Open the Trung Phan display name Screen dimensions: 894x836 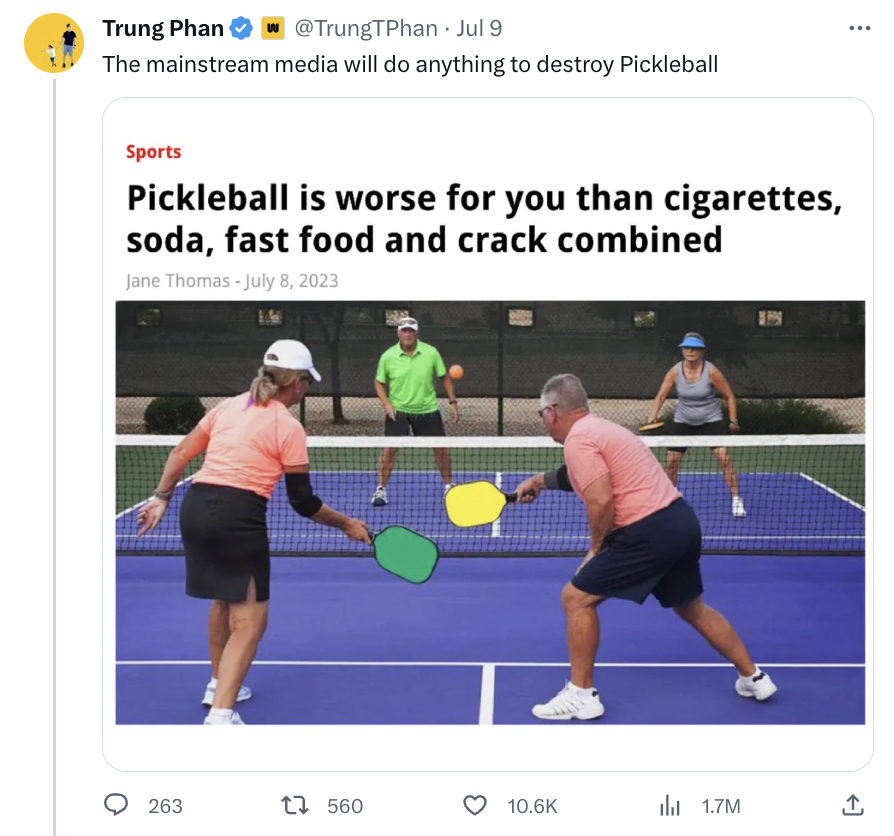(163, 28)
